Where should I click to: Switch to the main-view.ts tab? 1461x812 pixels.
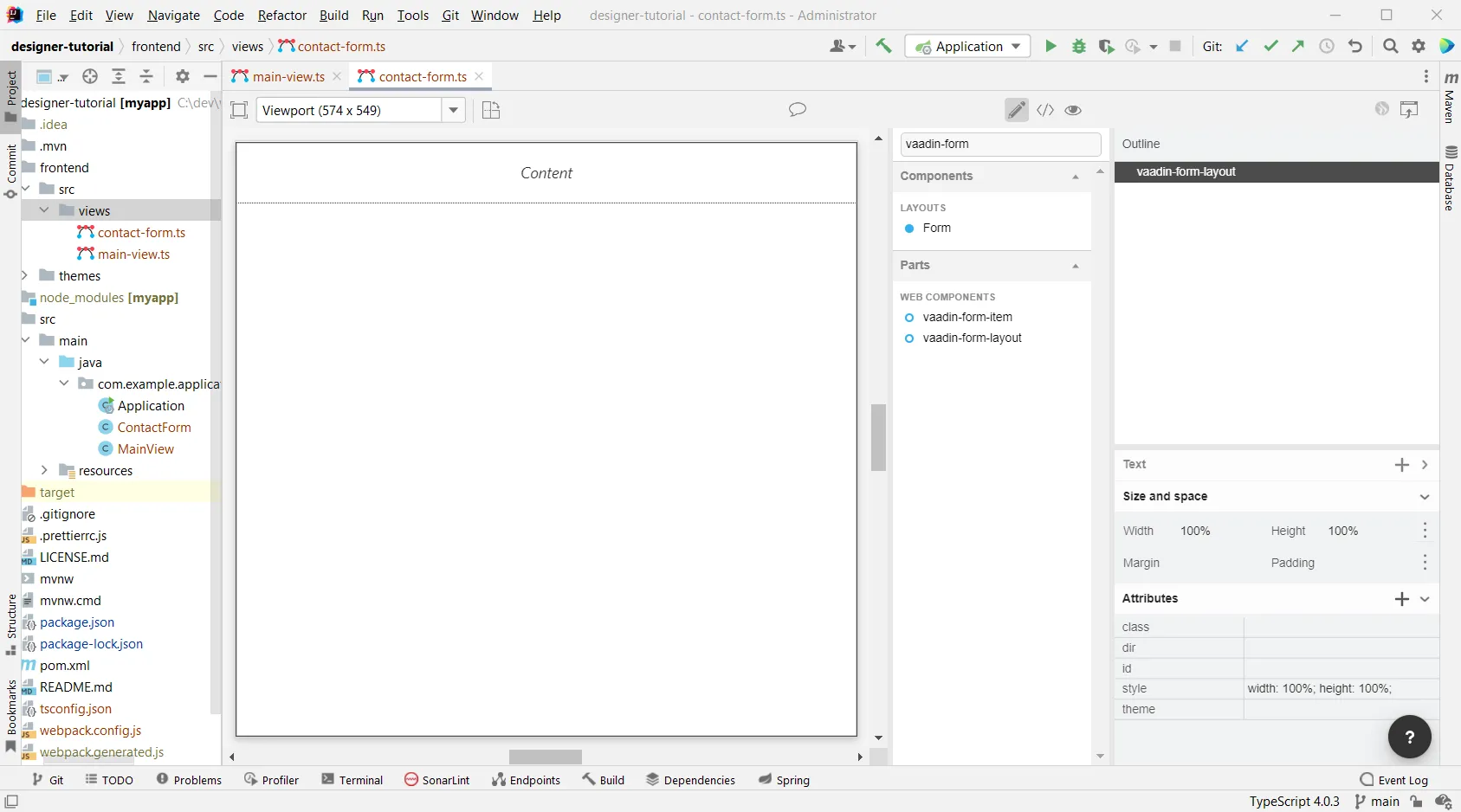click(x=286, y=76)
